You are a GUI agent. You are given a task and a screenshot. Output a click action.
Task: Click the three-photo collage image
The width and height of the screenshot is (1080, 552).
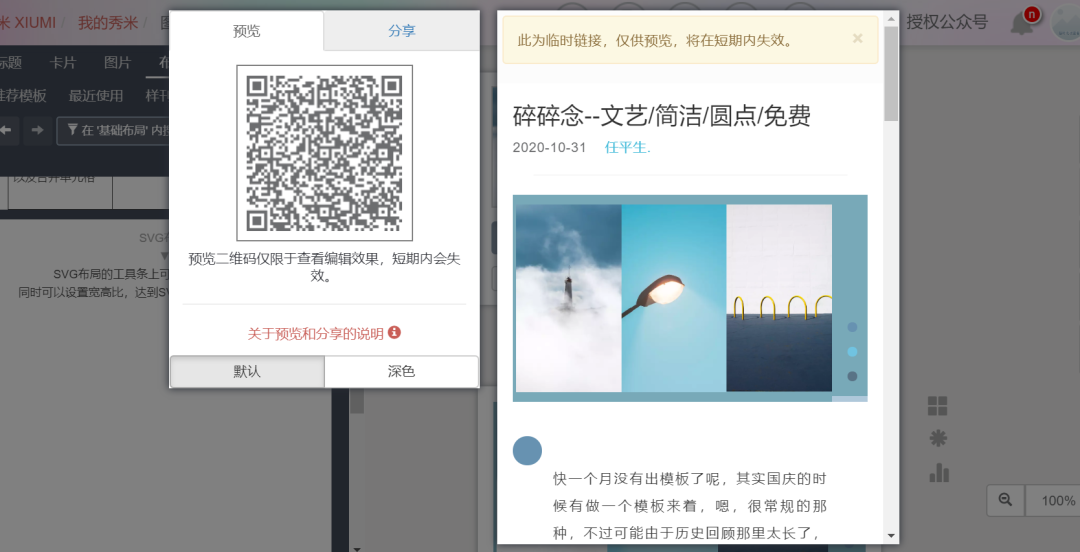pos(690,298)
